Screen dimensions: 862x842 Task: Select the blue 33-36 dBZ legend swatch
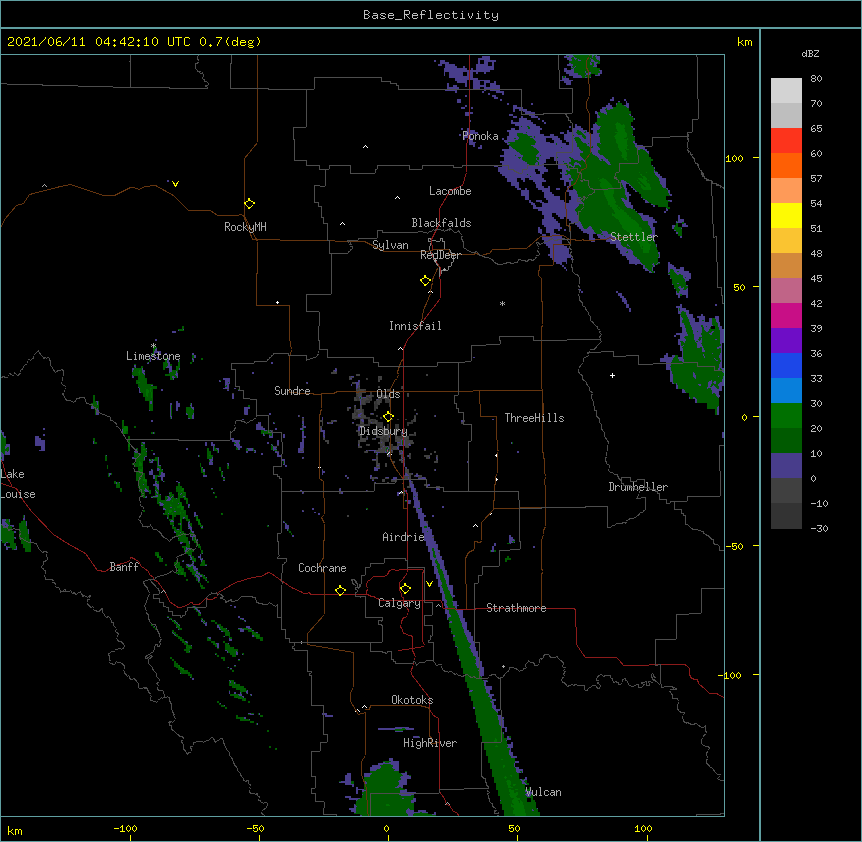tap(786, 365)
